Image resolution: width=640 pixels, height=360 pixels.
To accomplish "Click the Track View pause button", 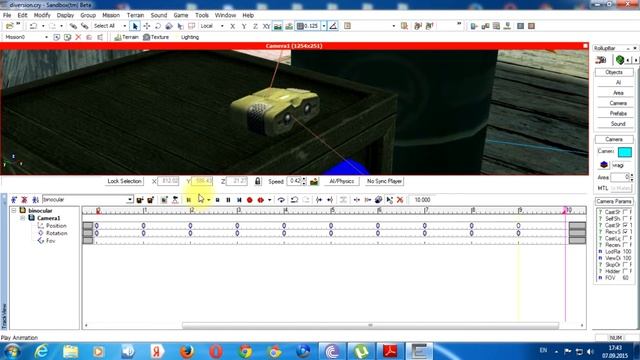I will tap(228, 200).
